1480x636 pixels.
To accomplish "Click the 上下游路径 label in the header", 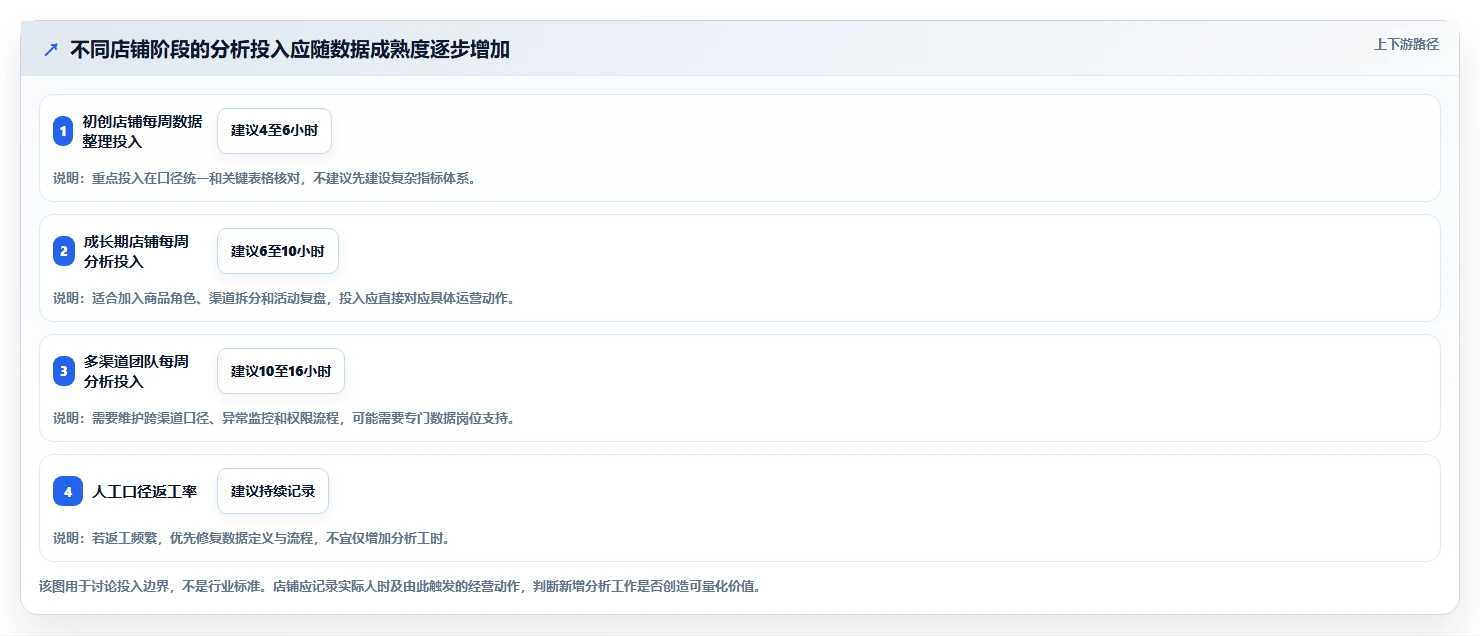I will (x=1406, y=44).
